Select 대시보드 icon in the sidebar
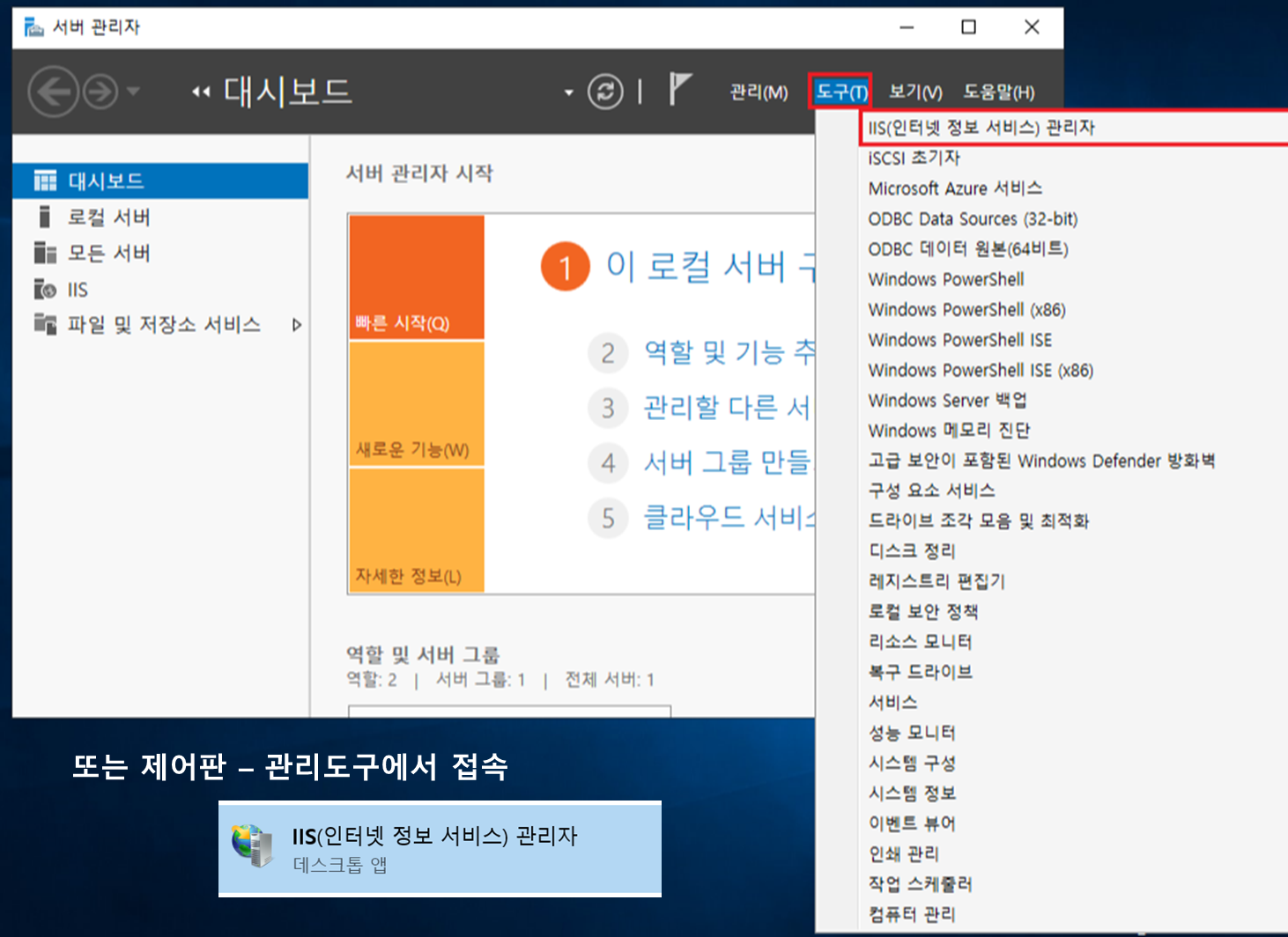The height and width of the screenshot is (937, 1288). [x=45, y=181]
